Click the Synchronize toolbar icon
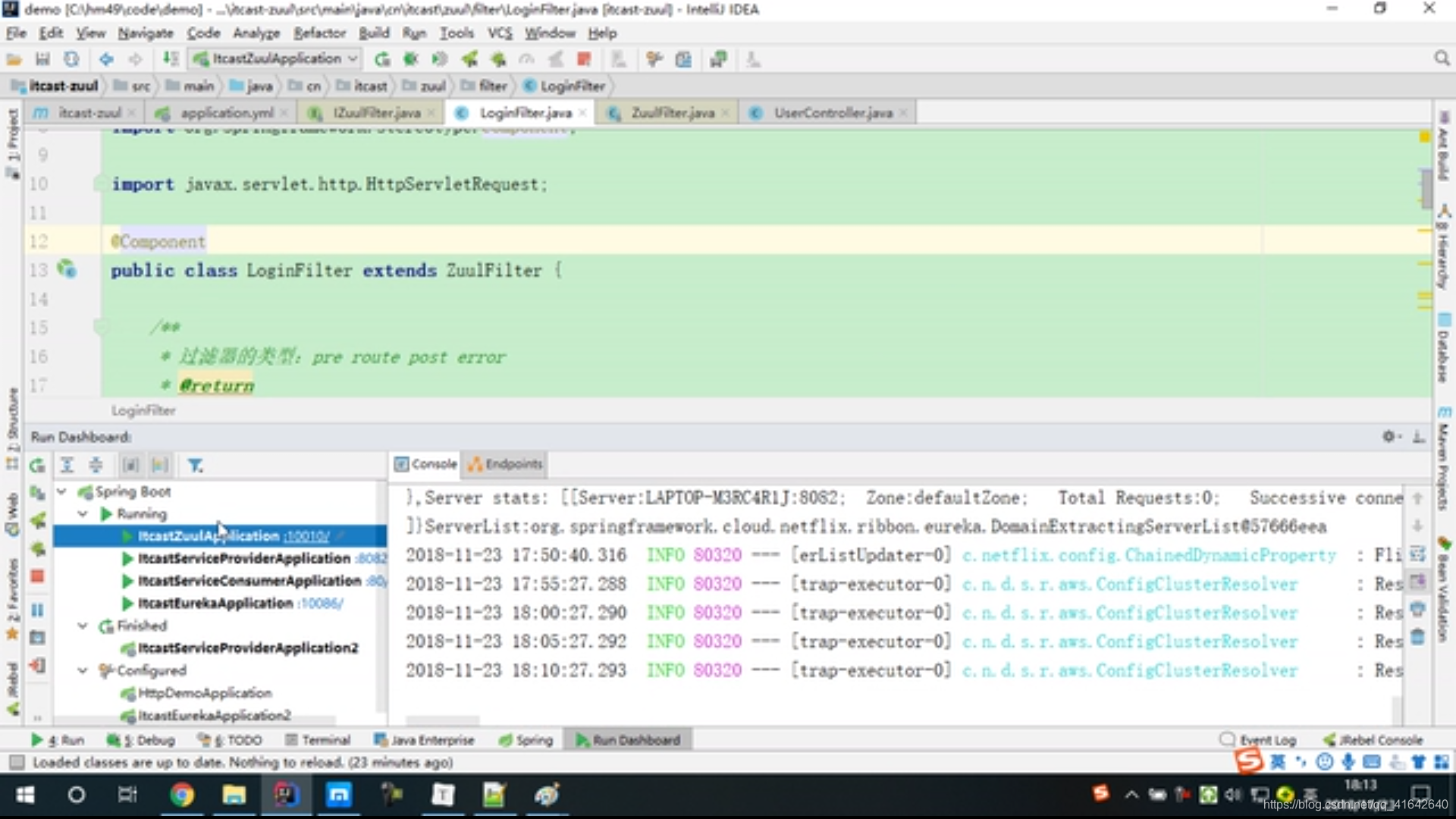Viewport: 1456px width, 819px height. click(71, 59)
